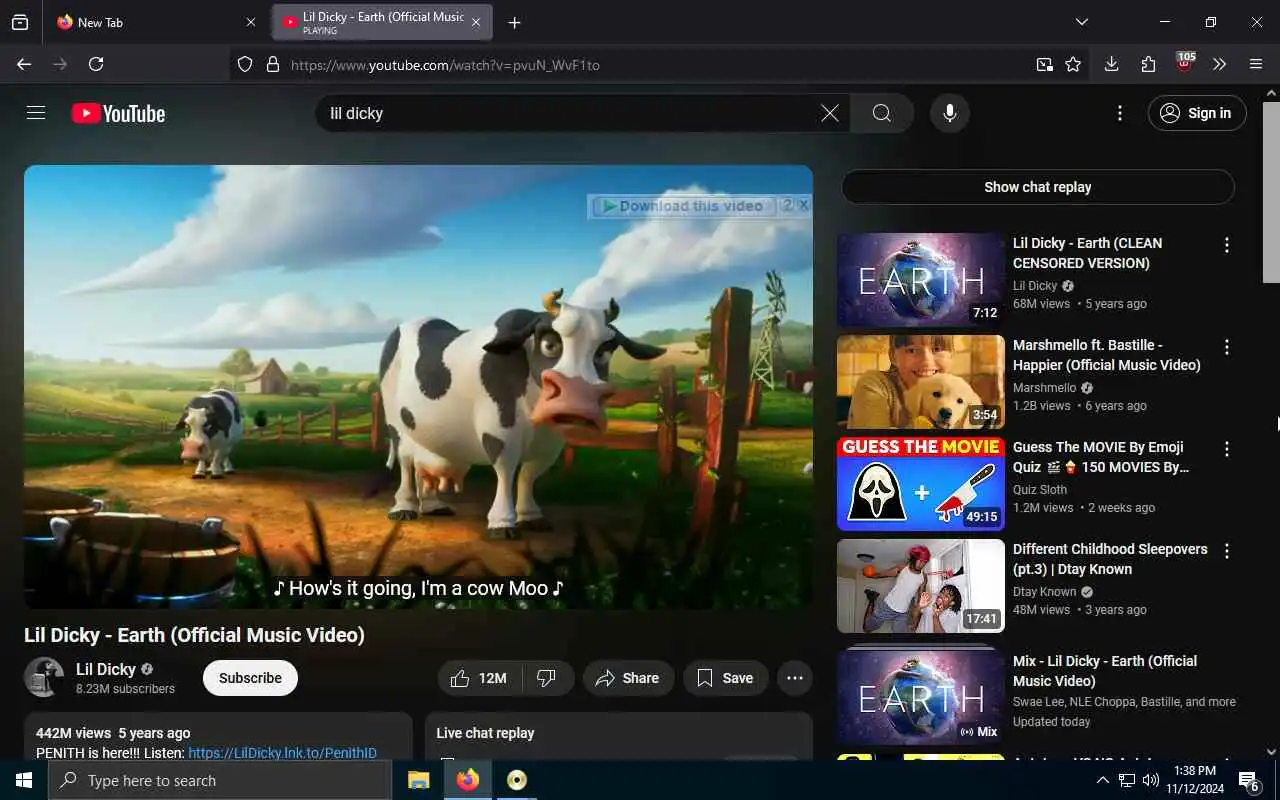Close the download overlay with X

(x=803, y=205)
